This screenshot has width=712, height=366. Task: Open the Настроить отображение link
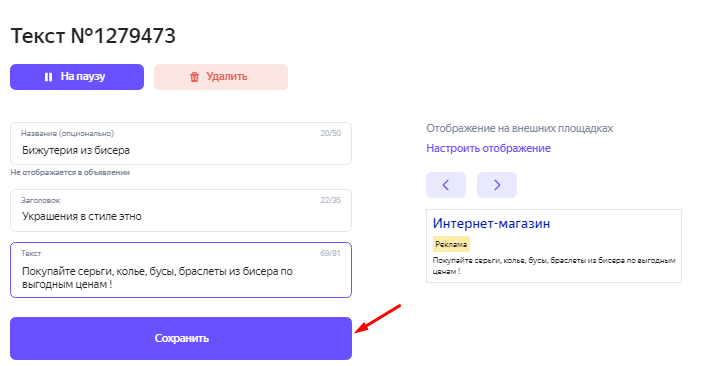[x=488, y=148]
